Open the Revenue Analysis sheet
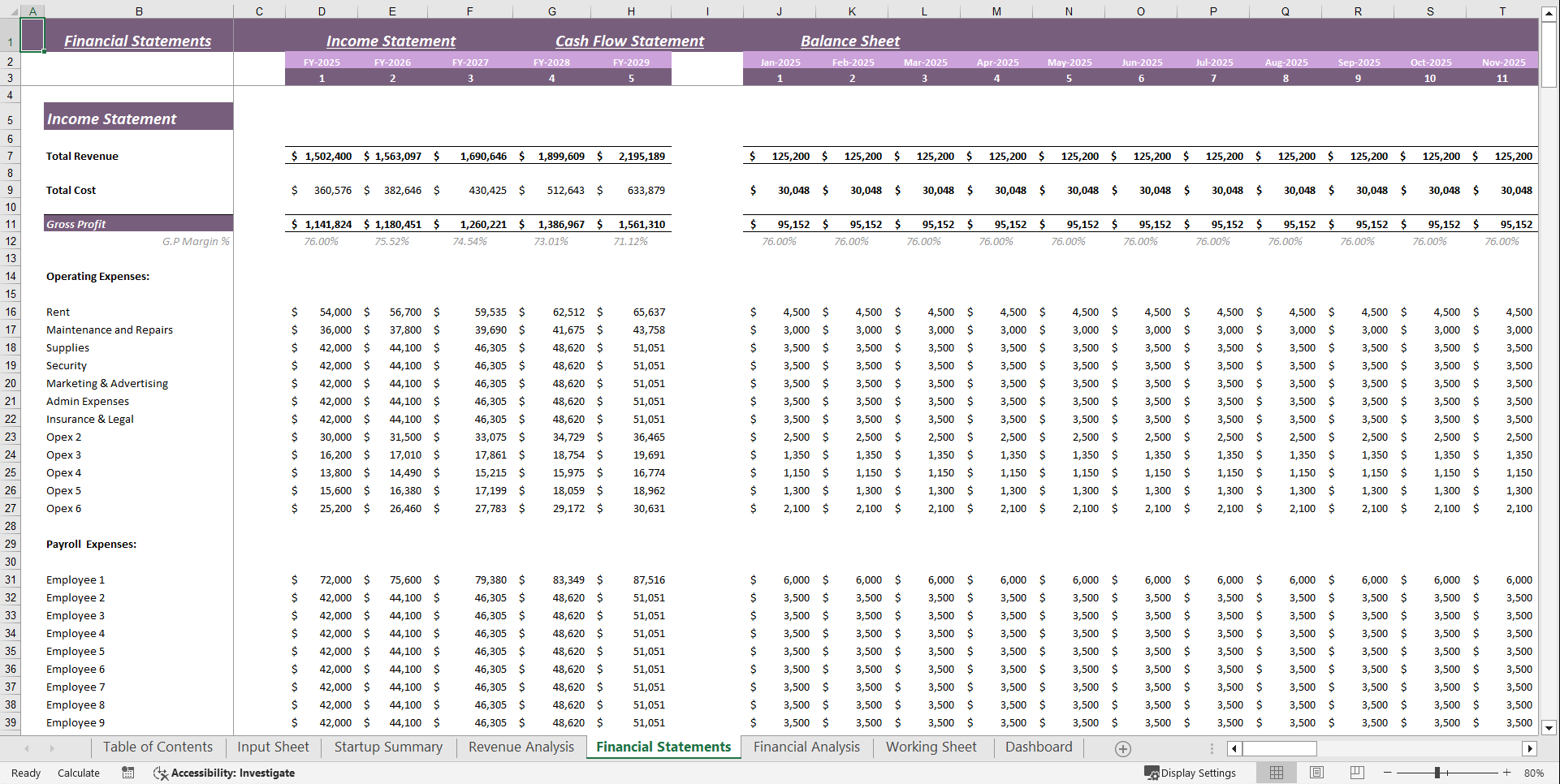Image resolution: width=1560 pixels, height=784 pixels. pos(521,747)
